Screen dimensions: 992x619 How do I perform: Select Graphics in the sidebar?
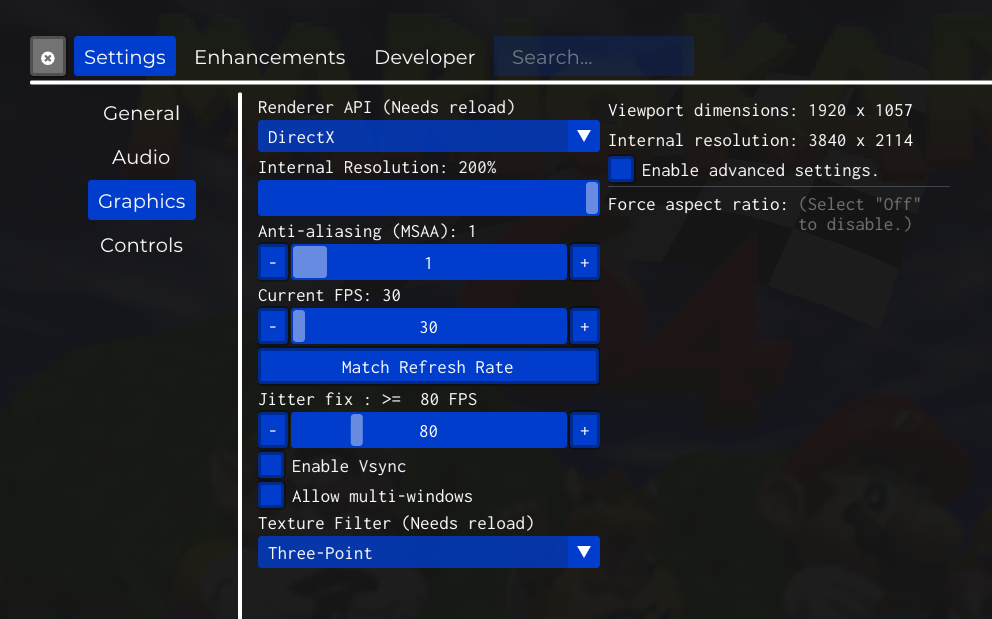[142, 201]
